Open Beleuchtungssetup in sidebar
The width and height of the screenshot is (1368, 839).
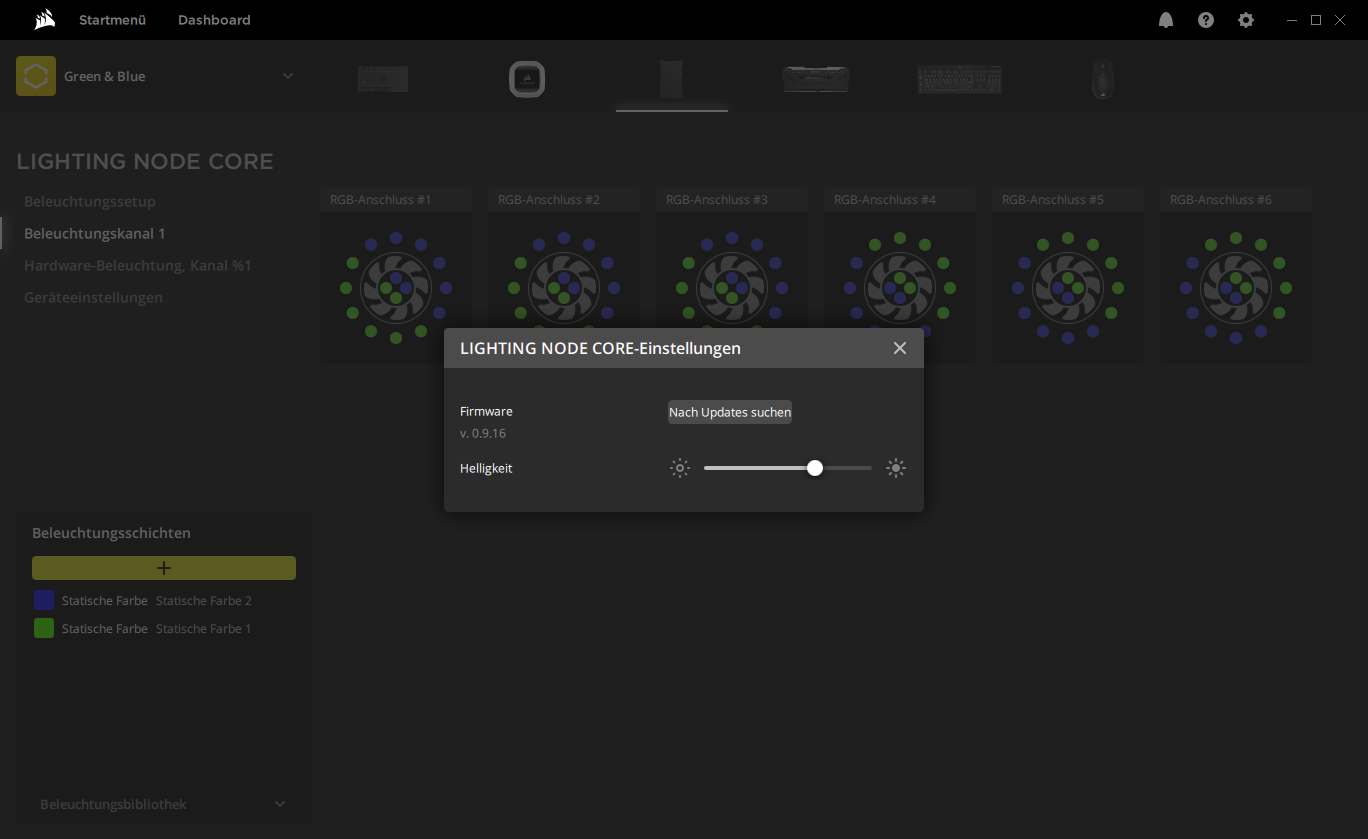coord(90,201)
